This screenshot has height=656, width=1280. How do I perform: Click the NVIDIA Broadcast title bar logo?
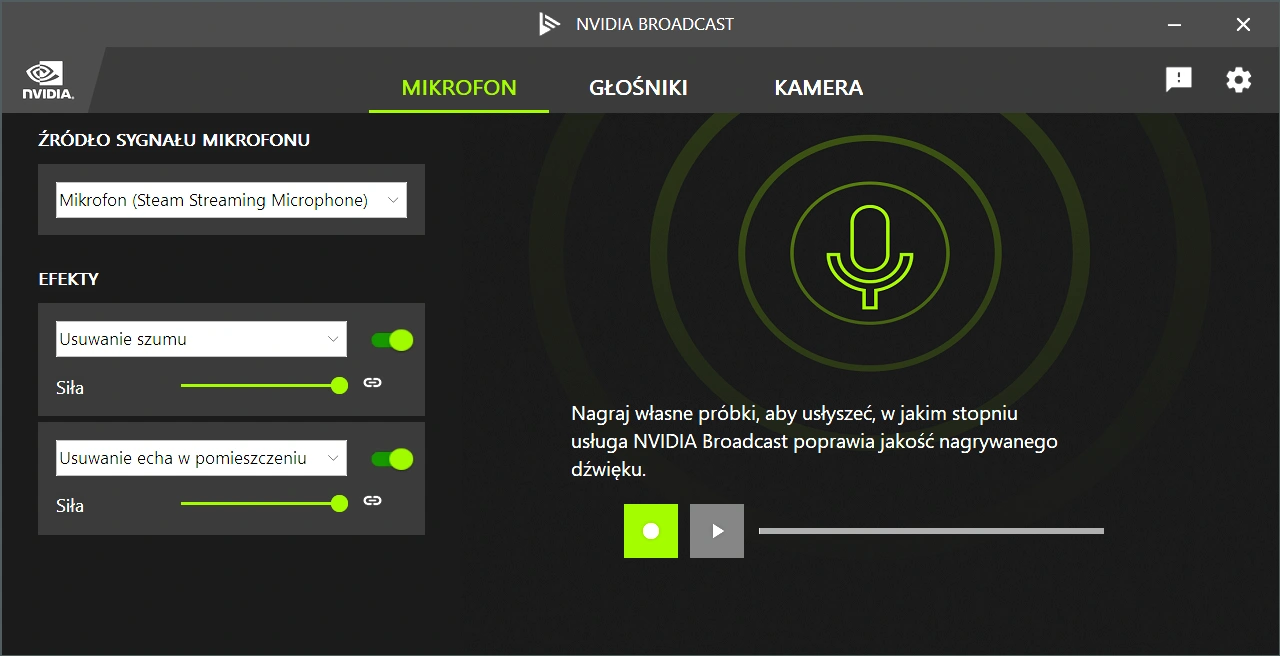coord(550,24)
